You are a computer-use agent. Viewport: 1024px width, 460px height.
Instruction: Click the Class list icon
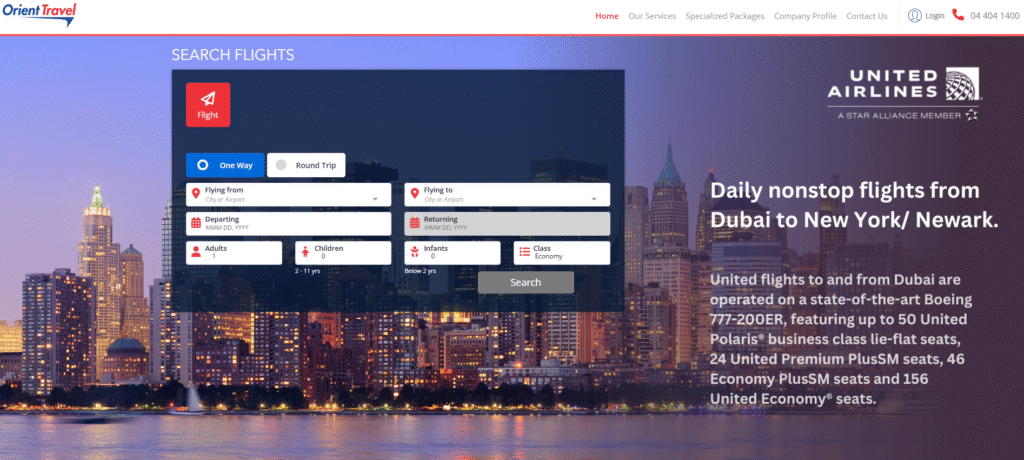point(524,252)
